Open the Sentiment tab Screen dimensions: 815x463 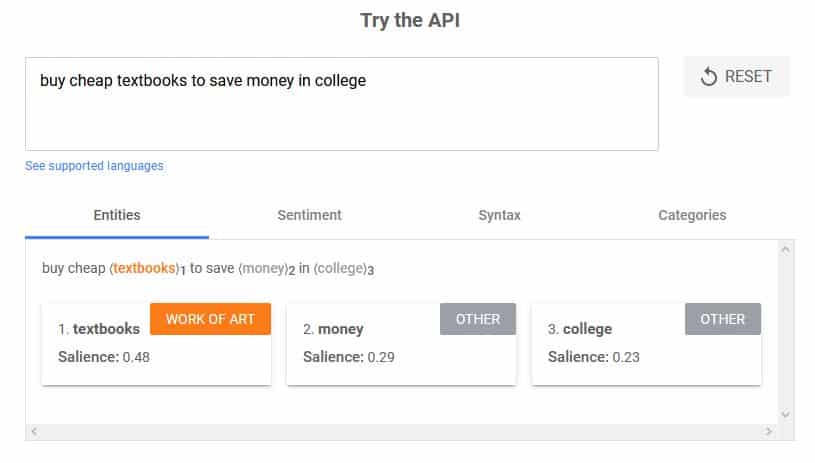tap(309, 215)
